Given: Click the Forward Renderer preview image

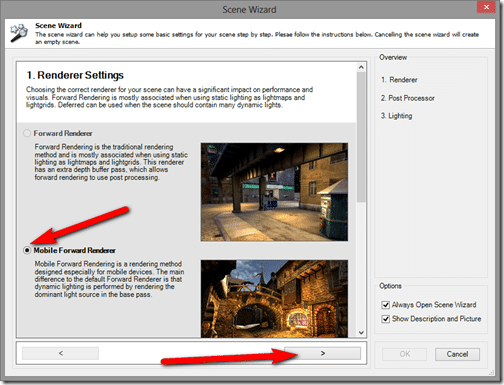Looking at the screenshot, I should pyautogui.click(x=274, y=192).
